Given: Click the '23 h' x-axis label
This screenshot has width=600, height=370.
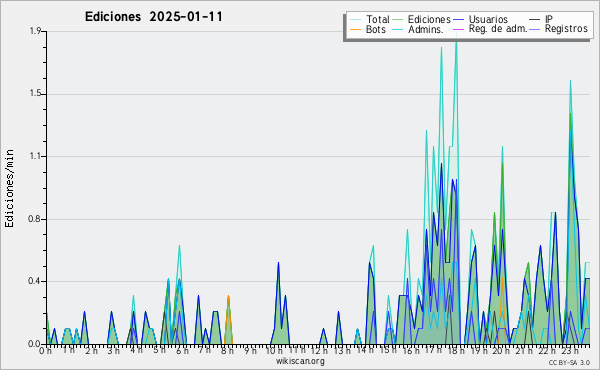Looking at the screenshot, I should (x=570, y=350).
